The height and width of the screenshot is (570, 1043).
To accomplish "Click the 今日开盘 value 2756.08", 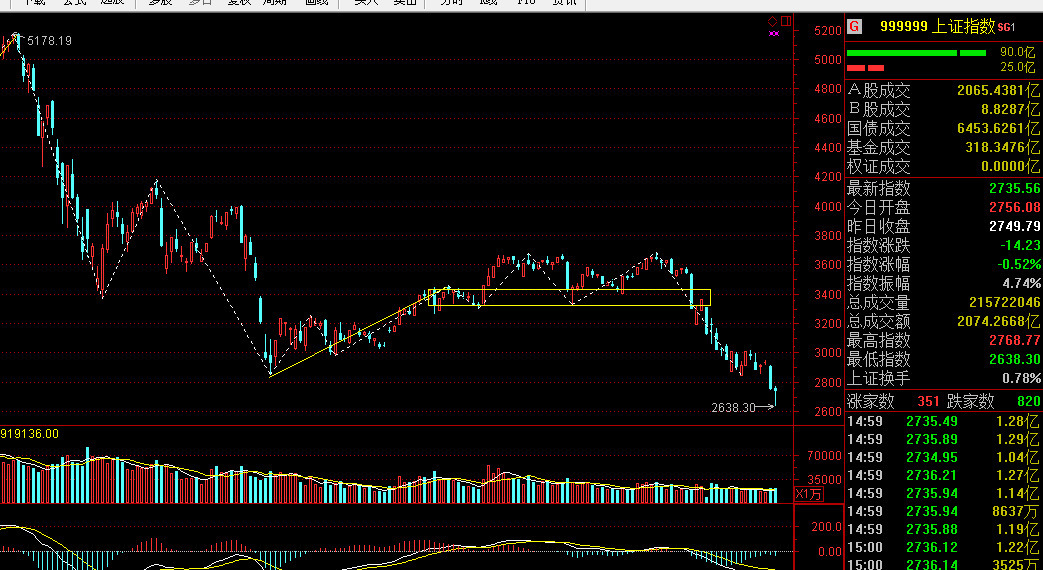I will [x=1014, y=208].
